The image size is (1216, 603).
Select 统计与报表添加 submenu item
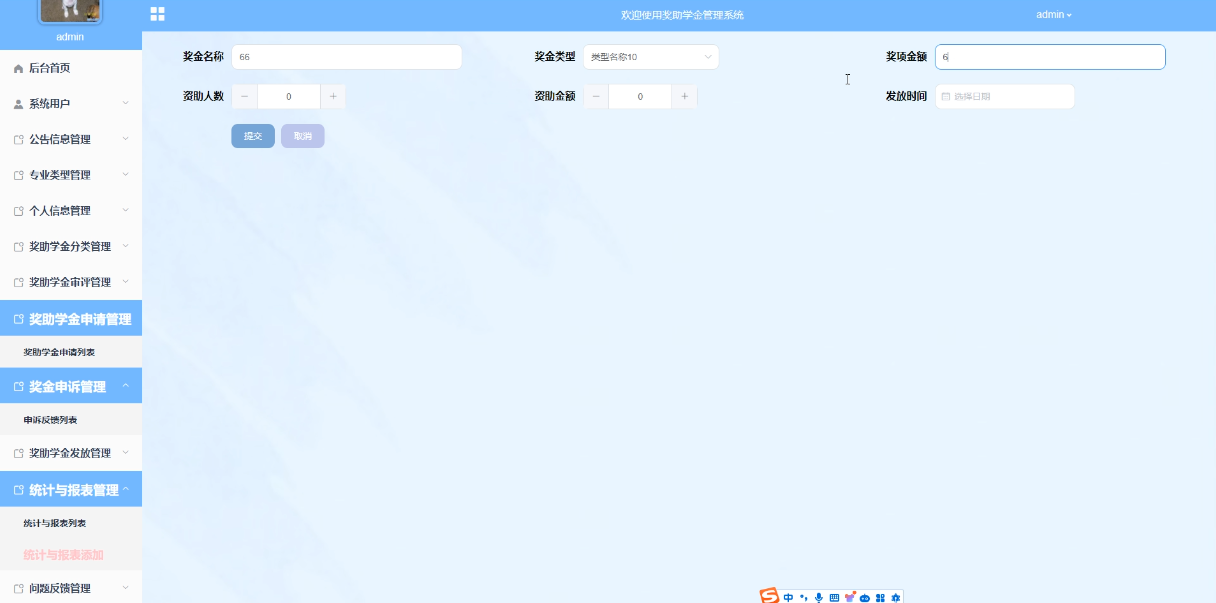coord(71,555)
